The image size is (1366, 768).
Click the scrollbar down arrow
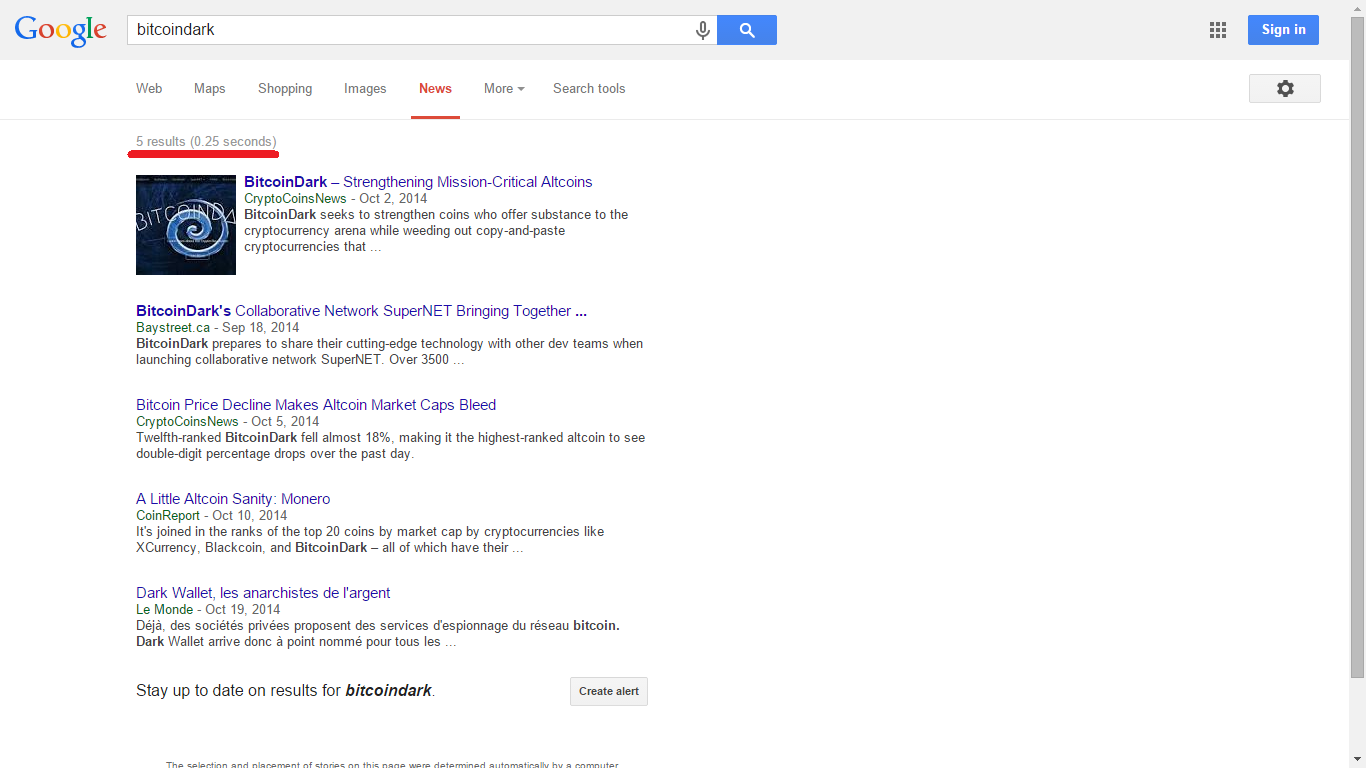[x=1357, y=760]
